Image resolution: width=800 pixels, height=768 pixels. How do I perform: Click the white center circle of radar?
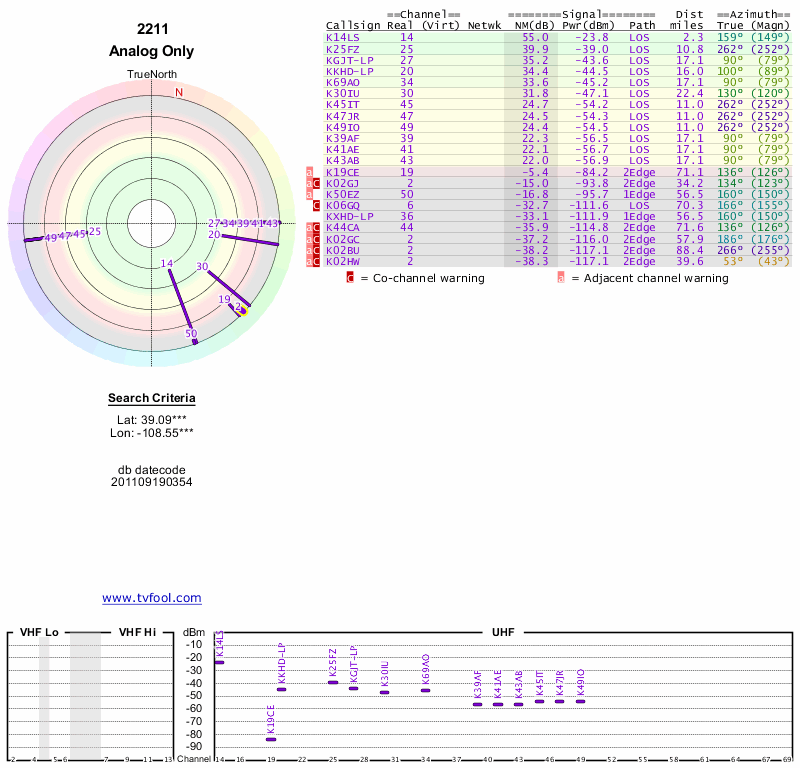[x=152, y=222]
